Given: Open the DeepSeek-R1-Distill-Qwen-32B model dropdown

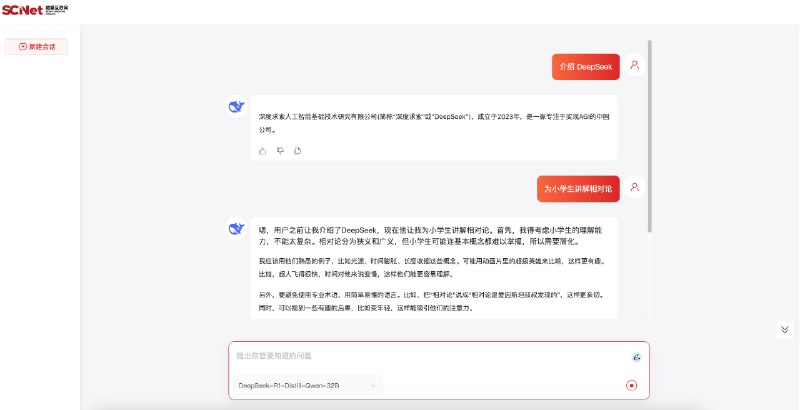Looking at the screenshot, I should point(308,386).
